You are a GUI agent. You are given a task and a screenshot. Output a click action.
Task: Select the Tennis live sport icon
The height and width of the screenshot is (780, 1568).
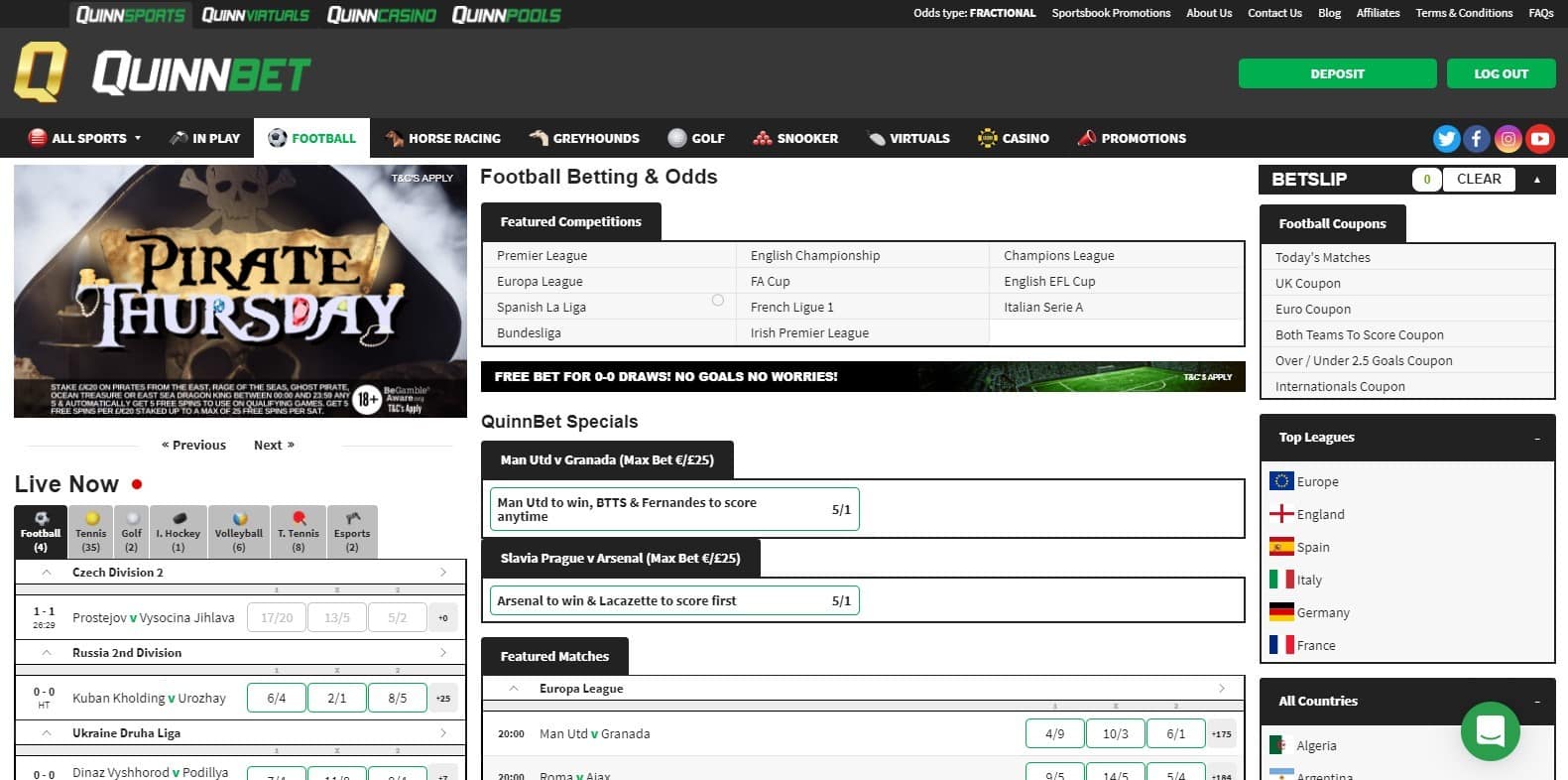click(x=91, y=532)
